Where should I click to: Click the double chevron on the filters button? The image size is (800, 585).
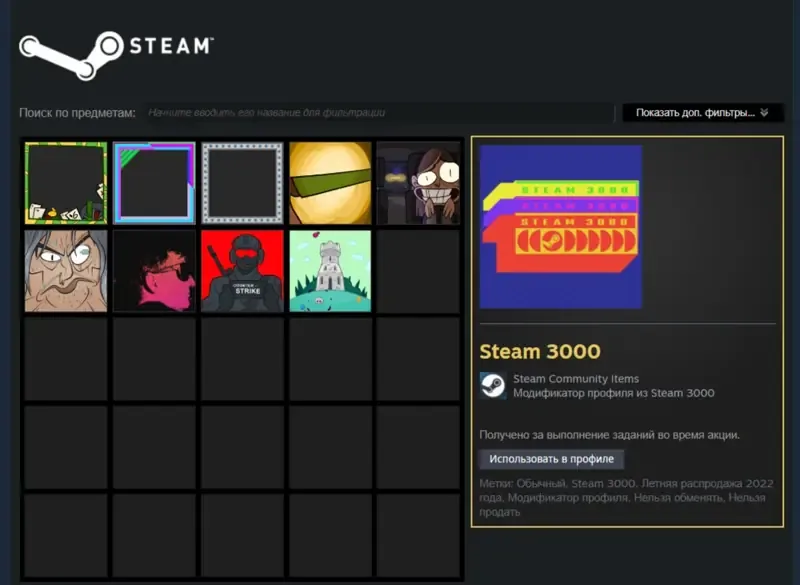pos(764,113)
